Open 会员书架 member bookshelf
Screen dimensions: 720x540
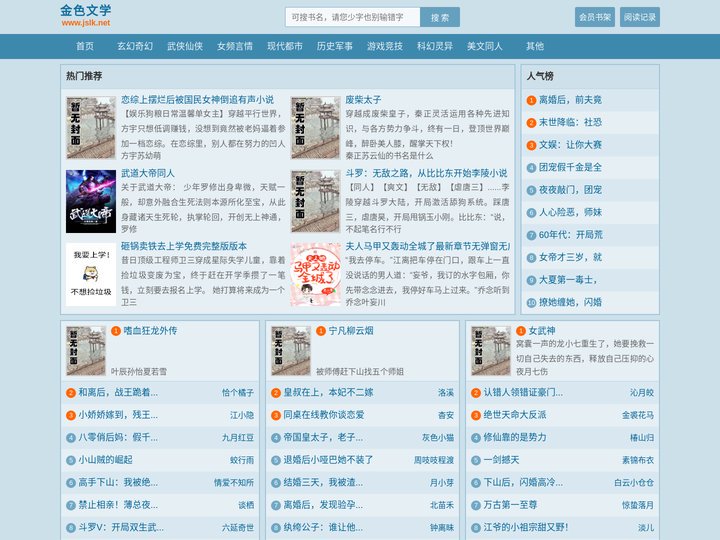[595, 17]
